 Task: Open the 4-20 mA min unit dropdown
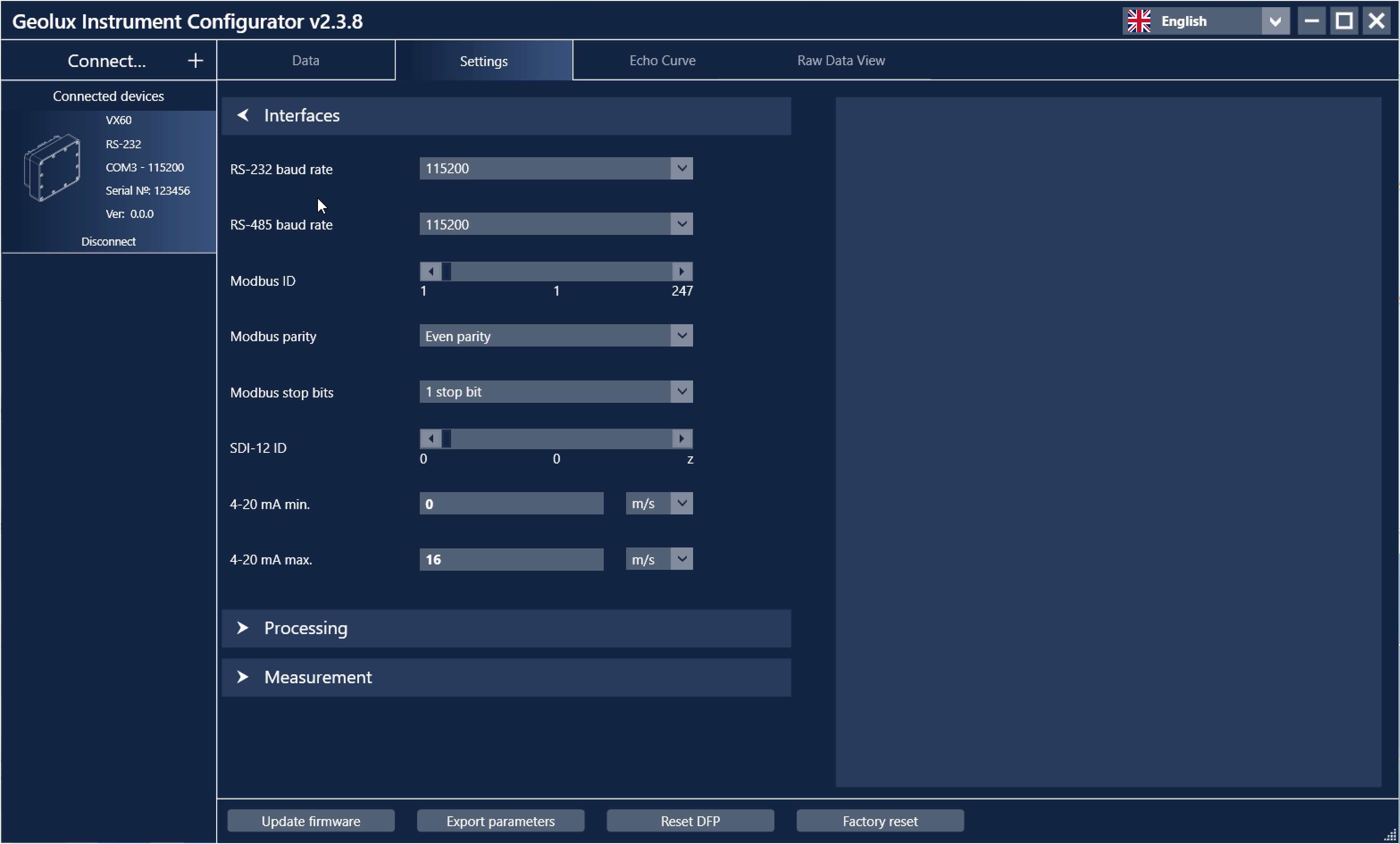coord(681,504)
